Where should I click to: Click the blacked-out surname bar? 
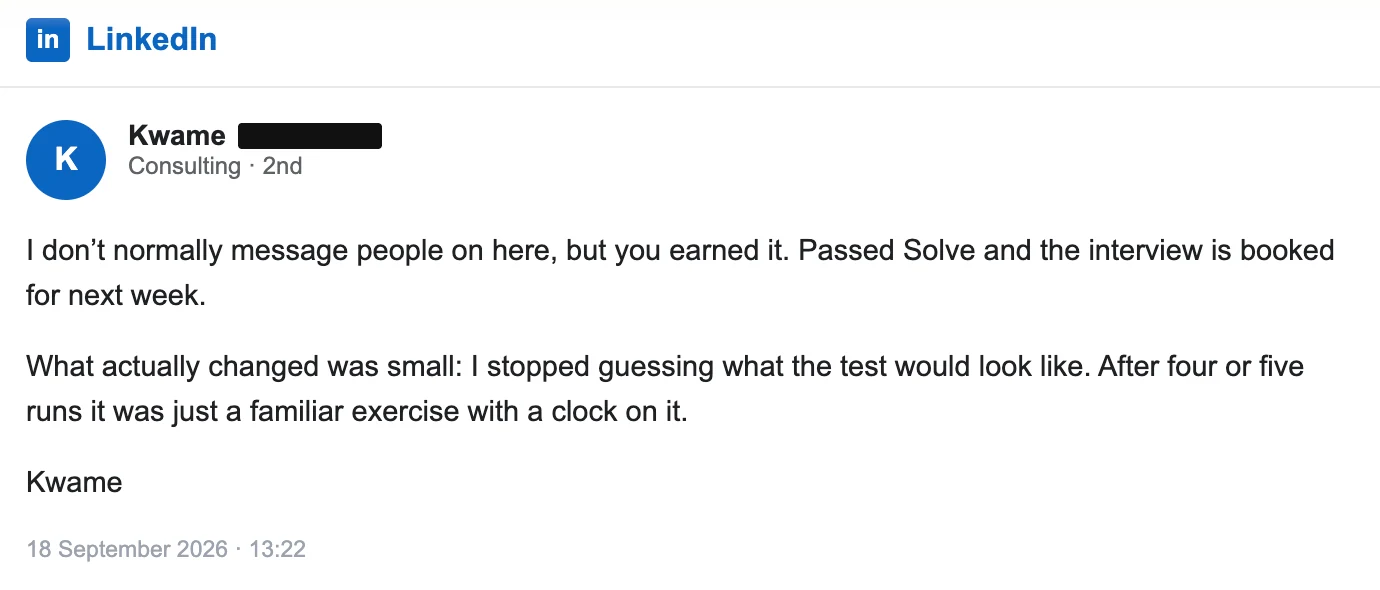pos(310,136)
